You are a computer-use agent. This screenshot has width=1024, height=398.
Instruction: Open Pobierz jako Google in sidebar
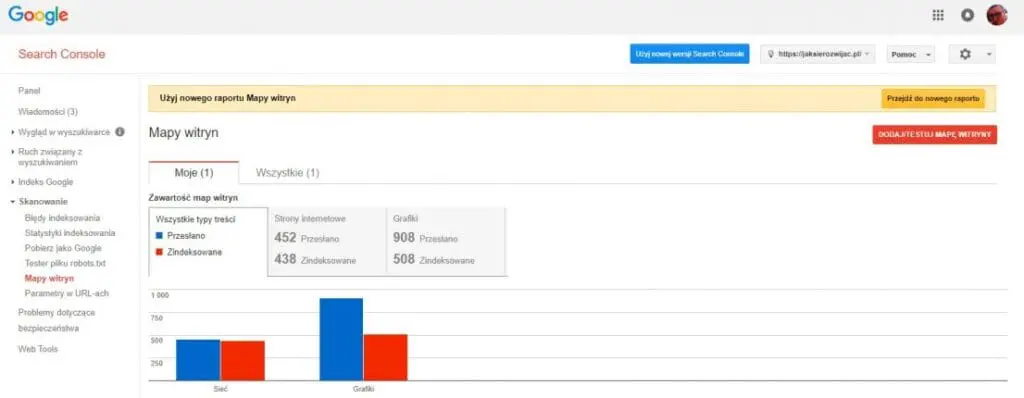click(x=63, y=248)
